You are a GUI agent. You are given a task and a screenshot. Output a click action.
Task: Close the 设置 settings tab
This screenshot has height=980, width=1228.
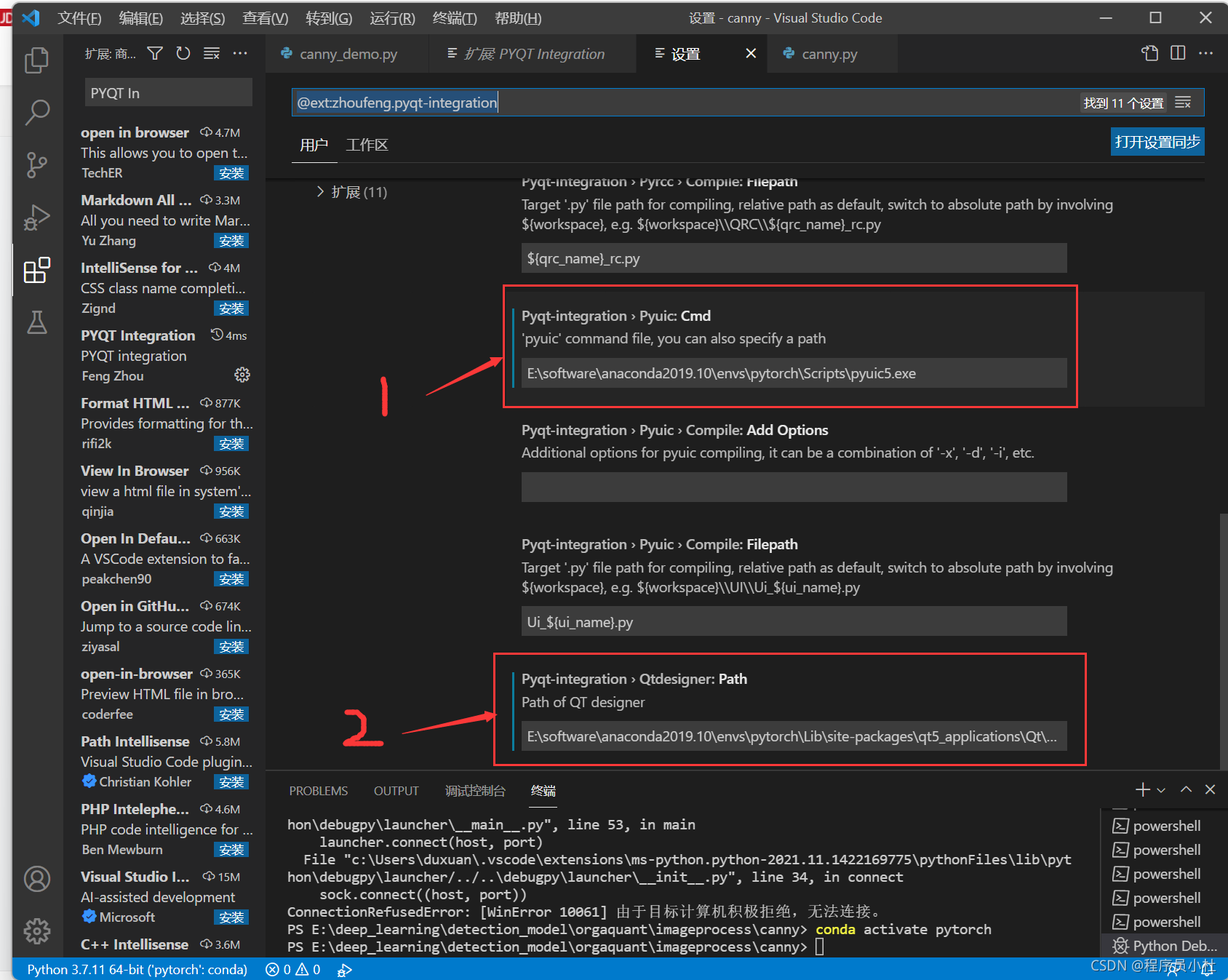tap(751, 53)
